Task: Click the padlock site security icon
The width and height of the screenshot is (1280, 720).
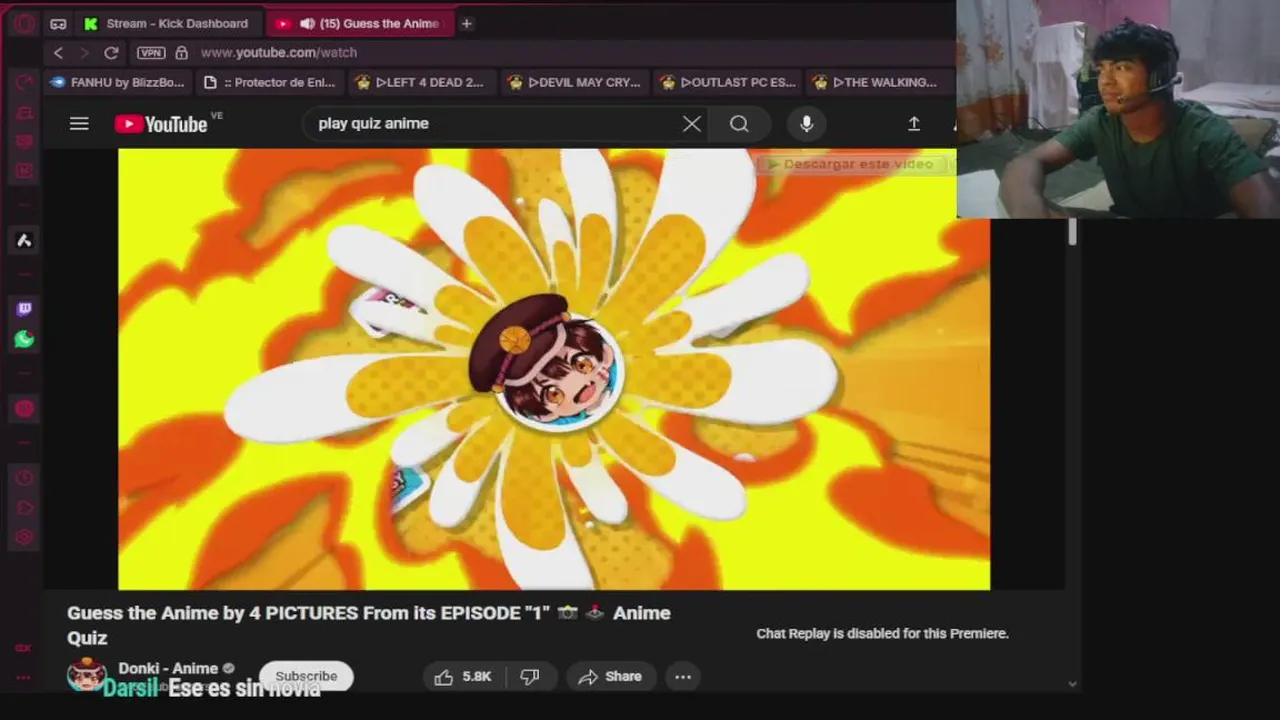Action: tap(181, 52)
